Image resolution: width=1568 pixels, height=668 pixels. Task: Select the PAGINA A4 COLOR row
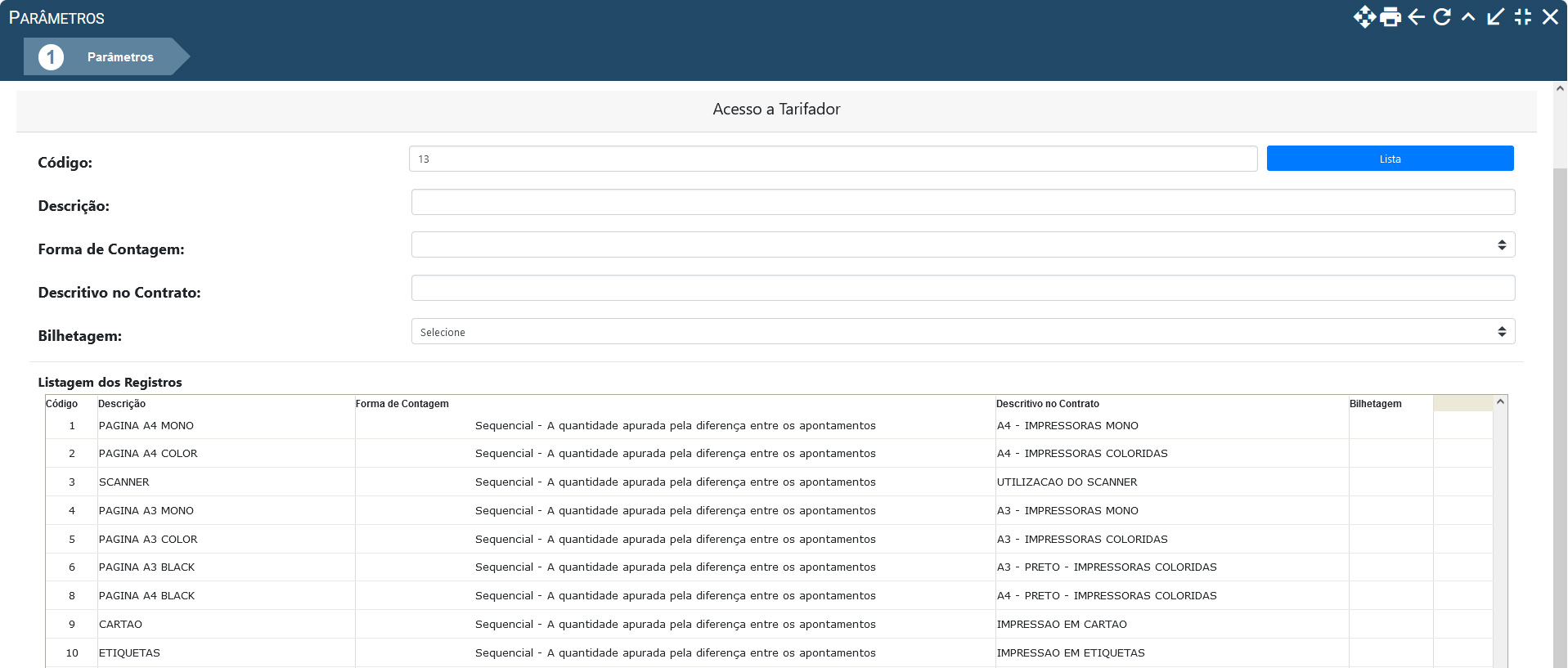pyautogui.click(x=148, y=454)
